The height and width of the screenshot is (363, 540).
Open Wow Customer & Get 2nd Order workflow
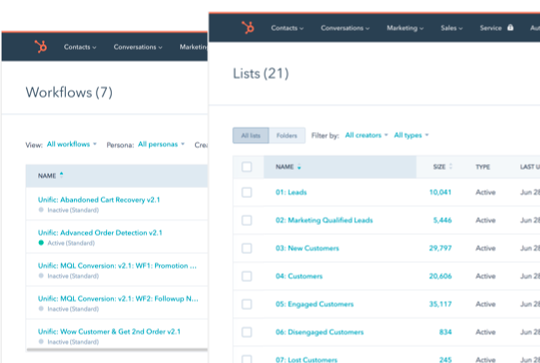click(x=109, y=332)
